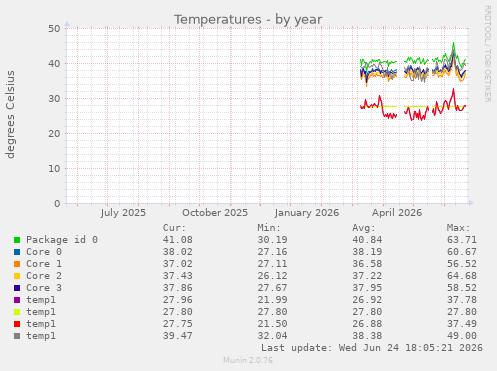Click the 'Core 3' legend label
Screen dimensions: 497x371
click(x=44, y=288)
